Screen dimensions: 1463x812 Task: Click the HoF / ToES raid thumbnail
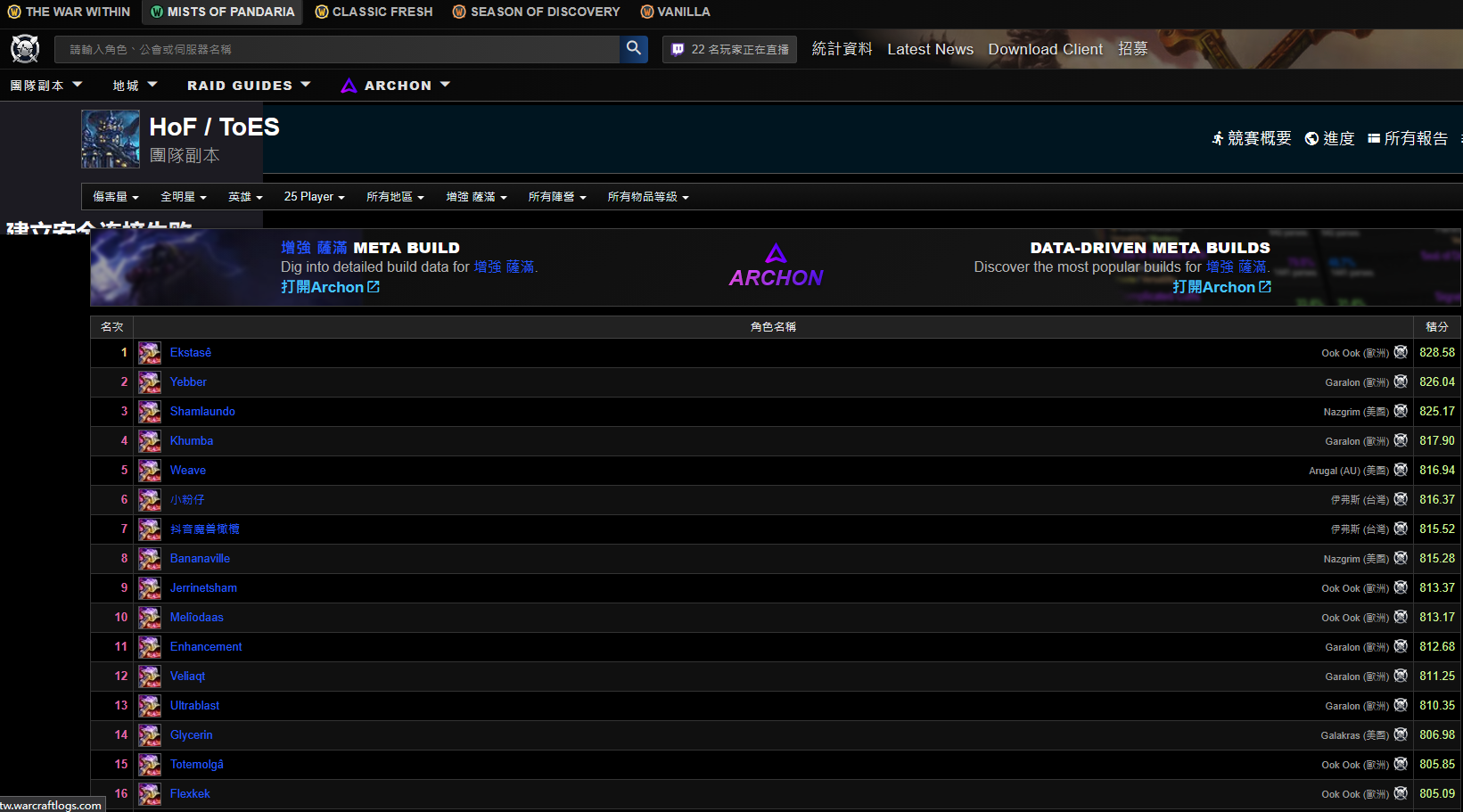111,139
